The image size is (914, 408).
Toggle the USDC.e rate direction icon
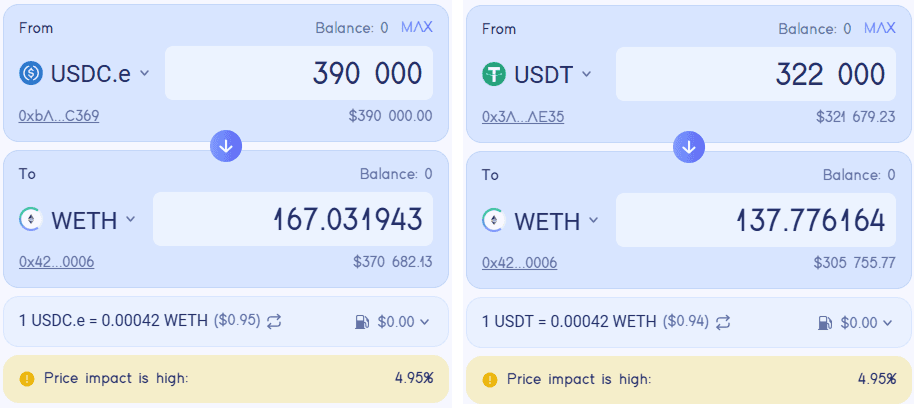273,322
